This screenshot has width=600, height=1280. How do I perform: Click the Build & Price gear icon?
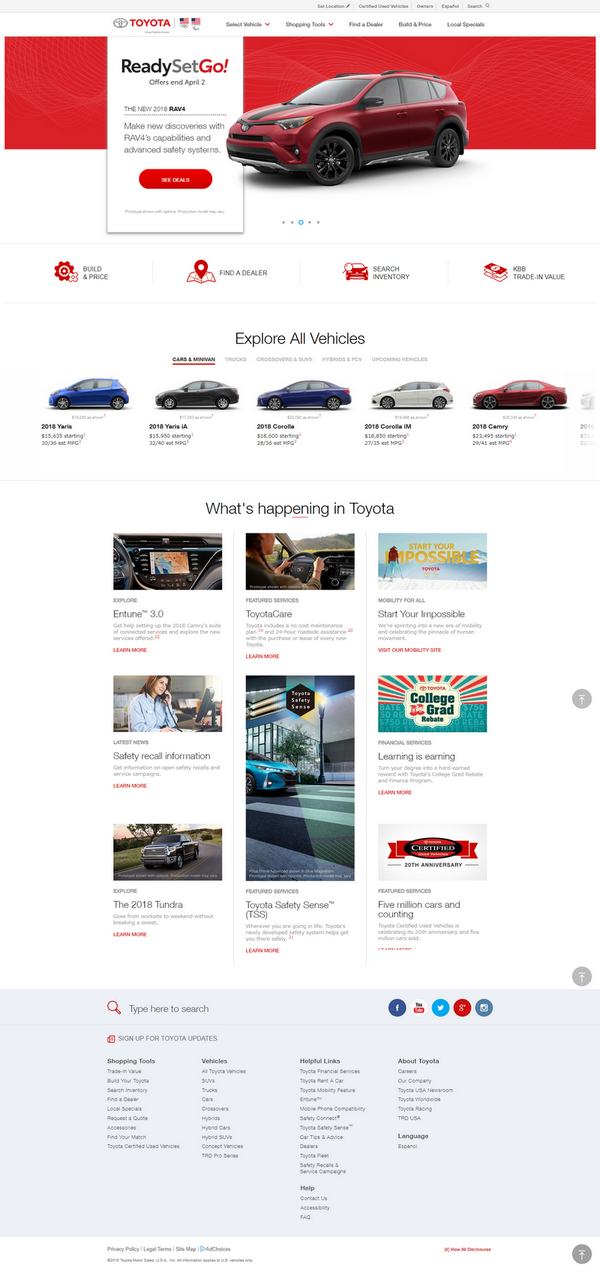click(65, 272)
